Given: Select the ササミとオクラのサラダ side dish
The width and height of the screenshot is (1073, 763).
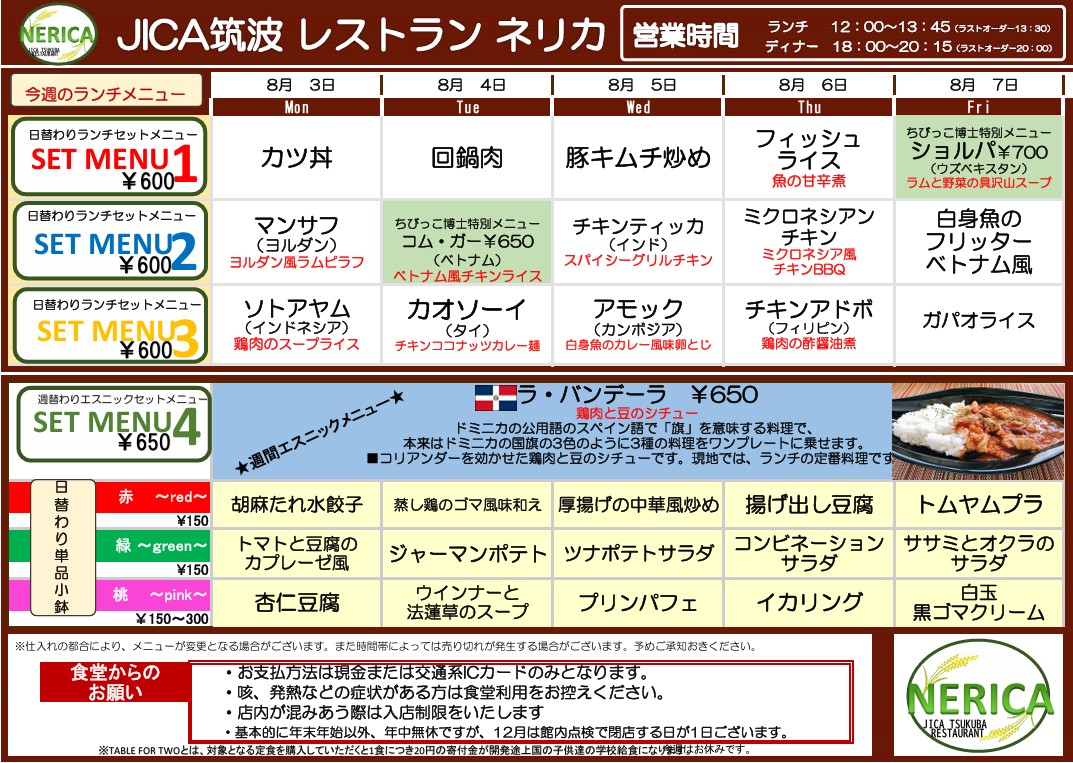Looking at the screenshot, I should point(979,553).
